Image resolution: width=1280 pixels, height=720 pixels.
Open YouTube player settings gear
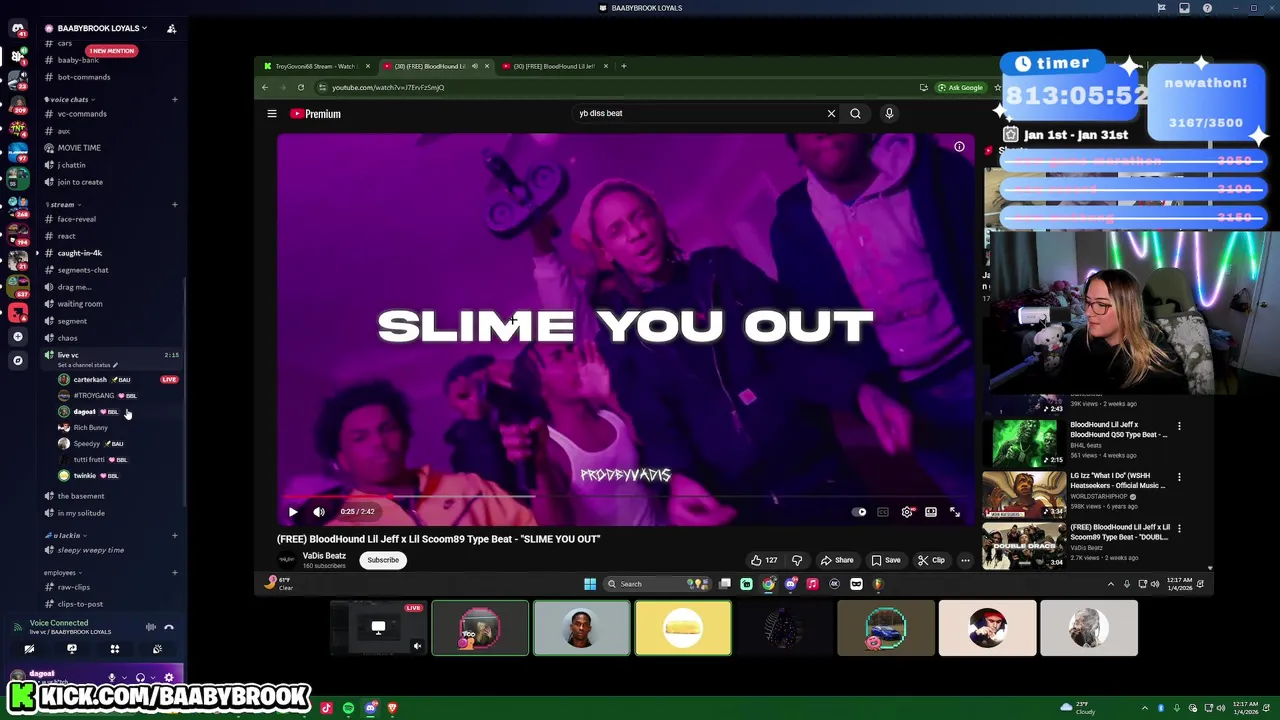[907, 512]
